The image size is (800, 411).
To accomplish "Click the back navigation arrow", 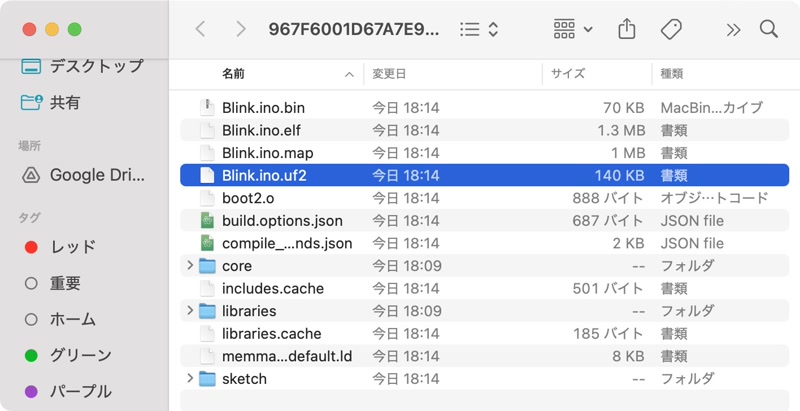I will 201,29.
